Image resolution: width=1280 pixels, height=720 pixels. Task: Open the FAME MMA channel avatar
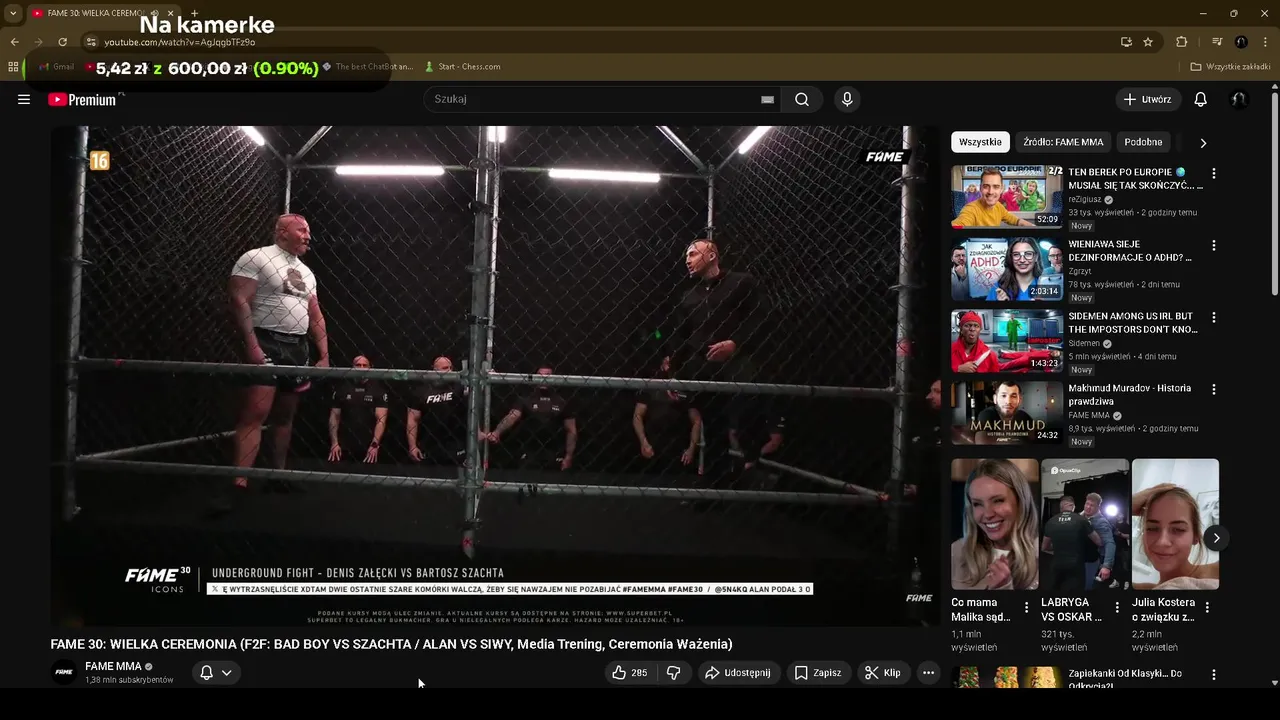pyautogui.click(x=64, y=673)
